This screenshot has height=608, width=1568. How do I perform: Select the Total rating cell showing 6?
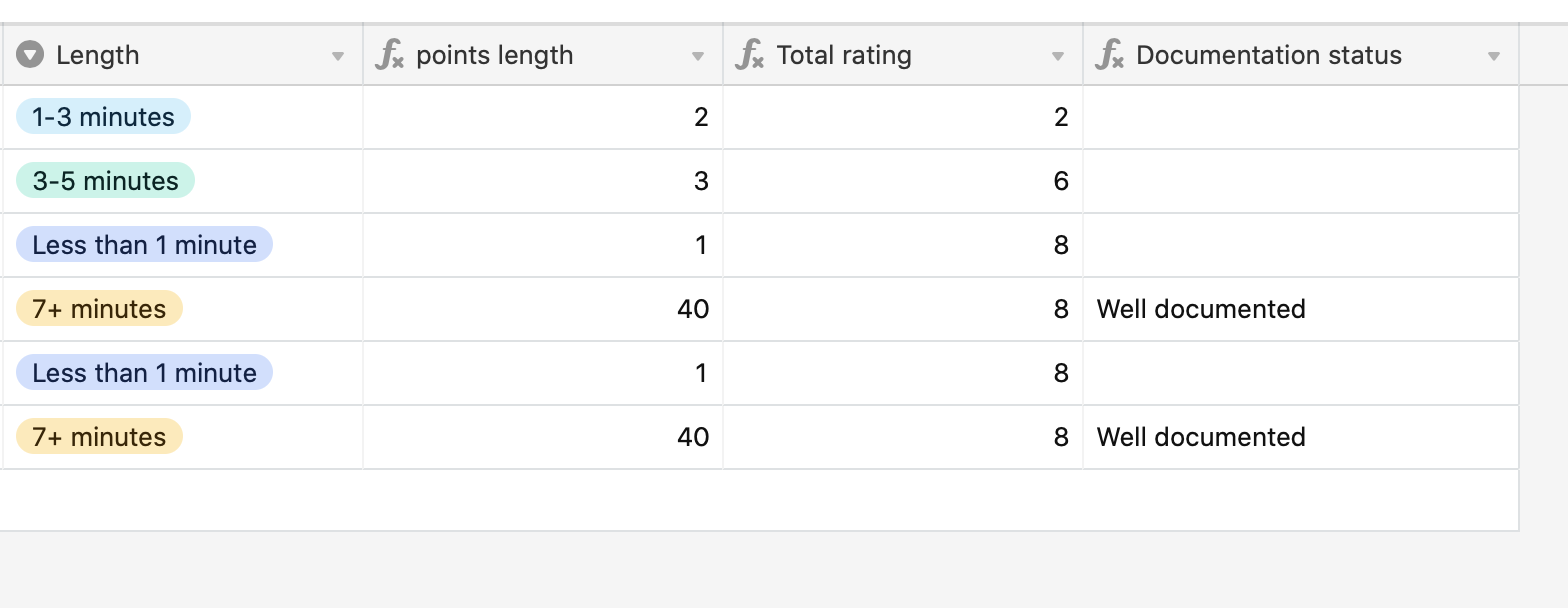pos(903,181)
